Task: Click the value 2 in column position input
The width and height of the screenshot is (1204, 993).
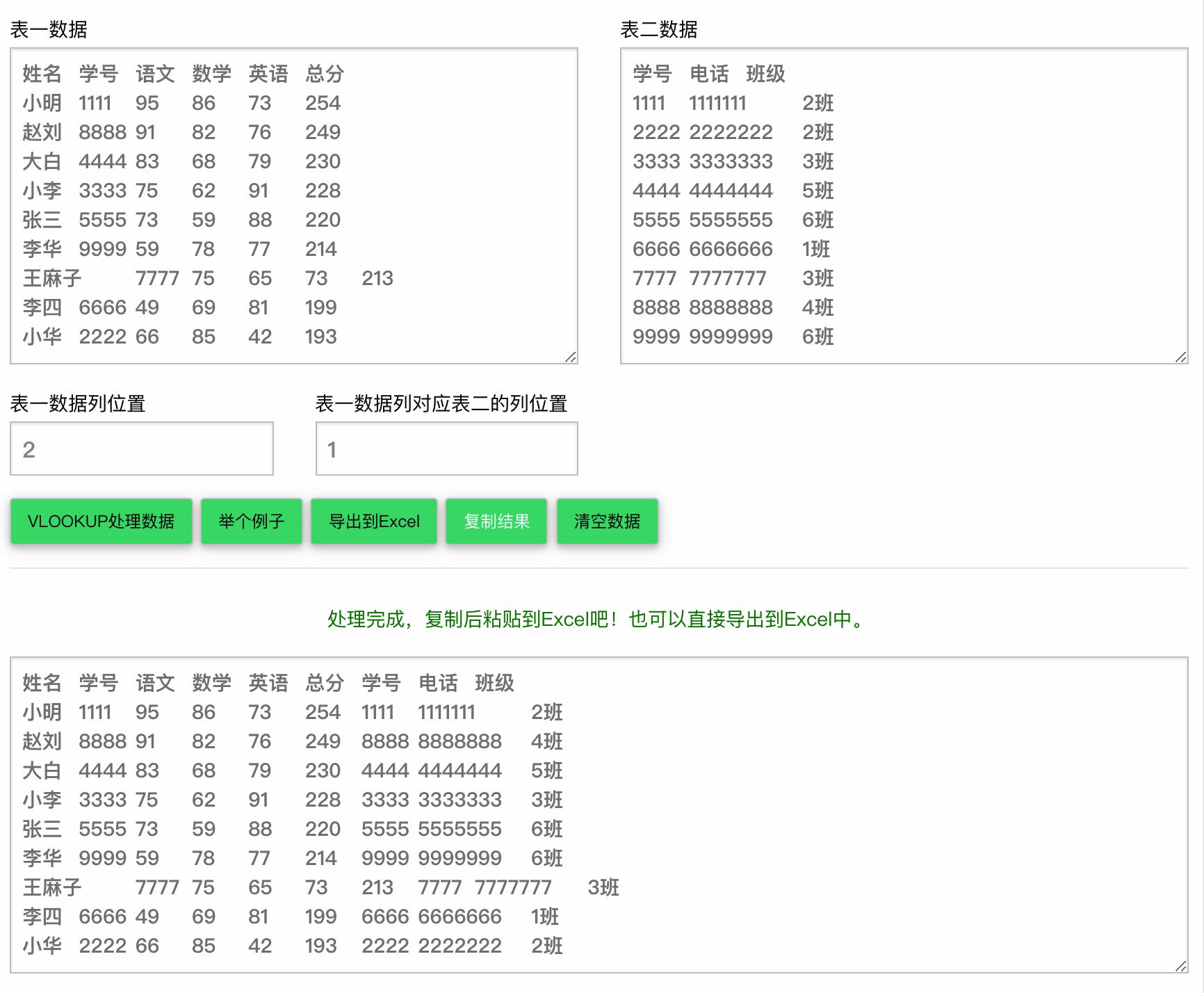Action: click(26, 449)
